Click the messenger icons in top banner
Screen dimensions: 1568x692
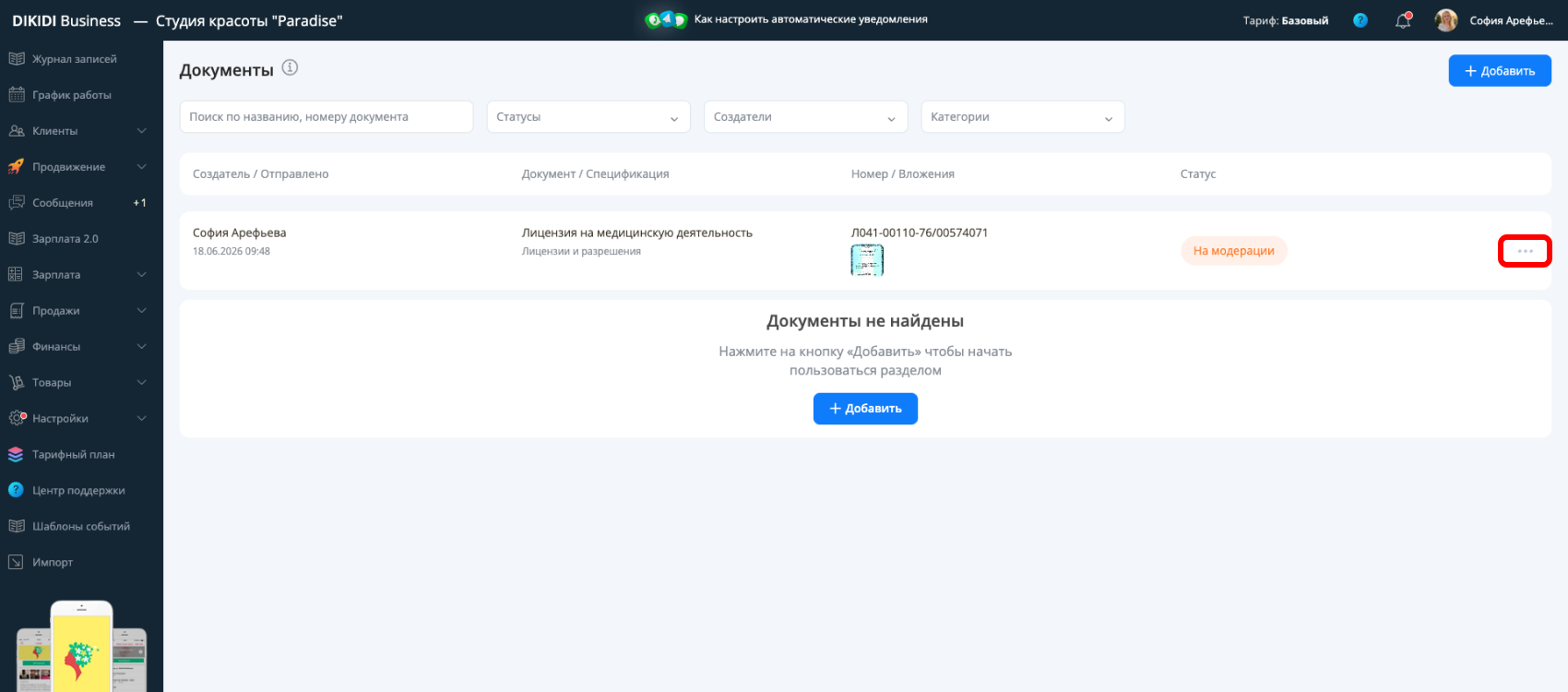tap(666, 19)
